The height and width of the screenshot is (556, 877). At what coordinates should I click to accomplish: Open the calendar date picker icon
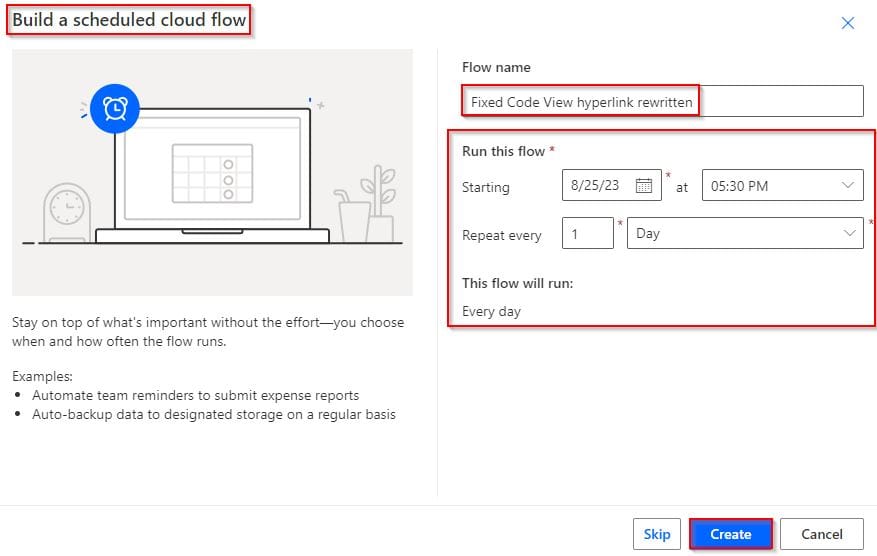(x=644, y=185)
